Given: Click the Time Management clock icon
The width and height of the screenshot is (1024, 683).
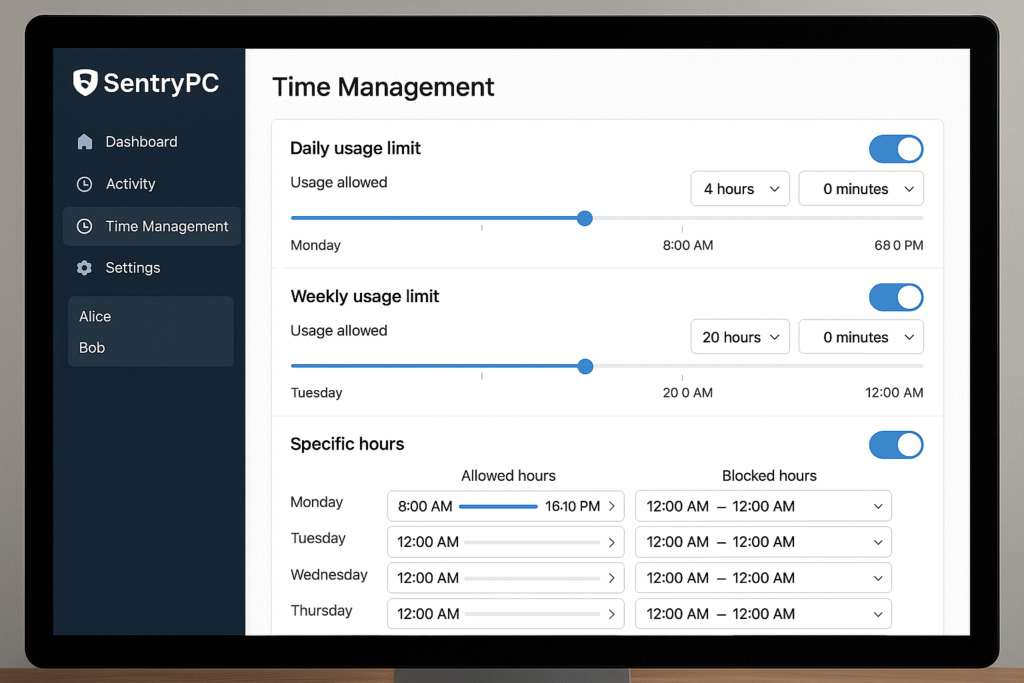Looking at the screenshot, I should [x=85, y=227].
